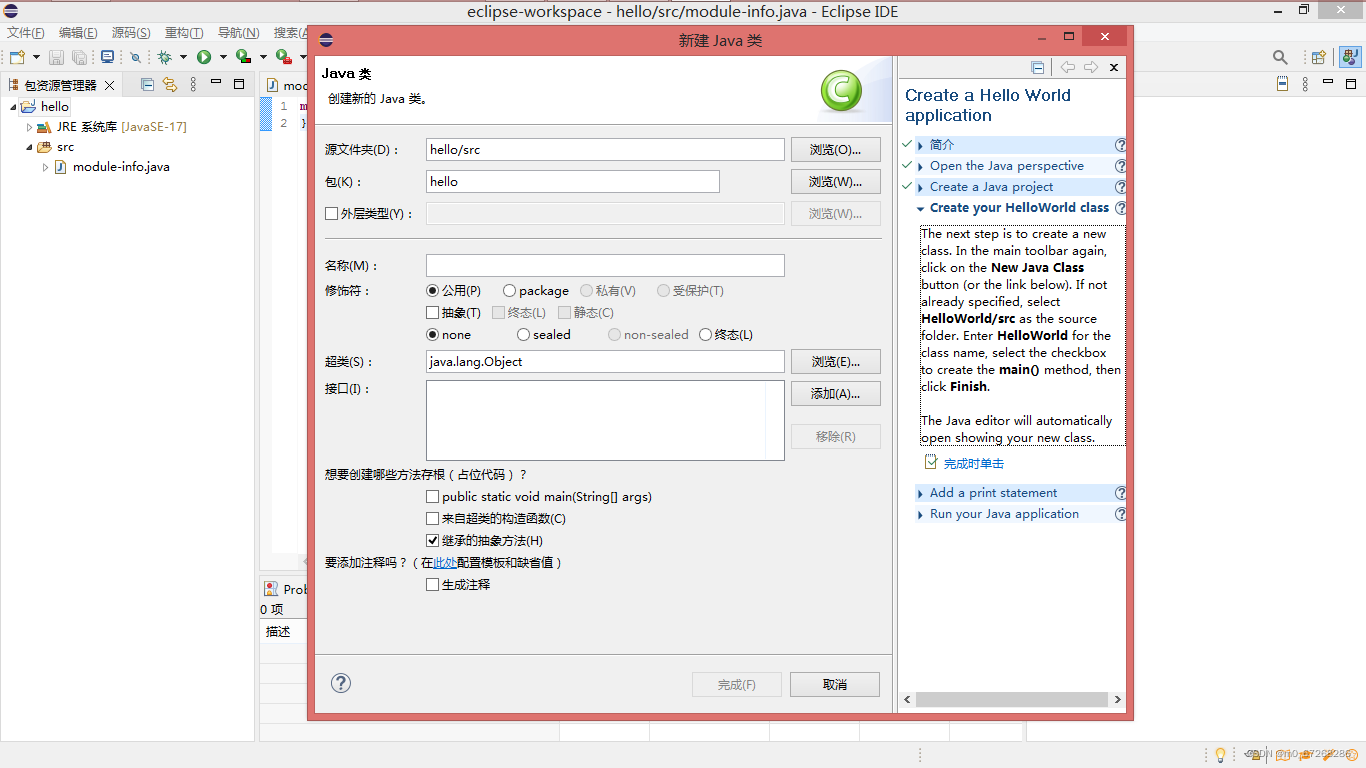The width and height of the screenshot is (1366, 768).
Task: Click the 完成时单击 link in cheat sheet
Action: pos(974,464)
